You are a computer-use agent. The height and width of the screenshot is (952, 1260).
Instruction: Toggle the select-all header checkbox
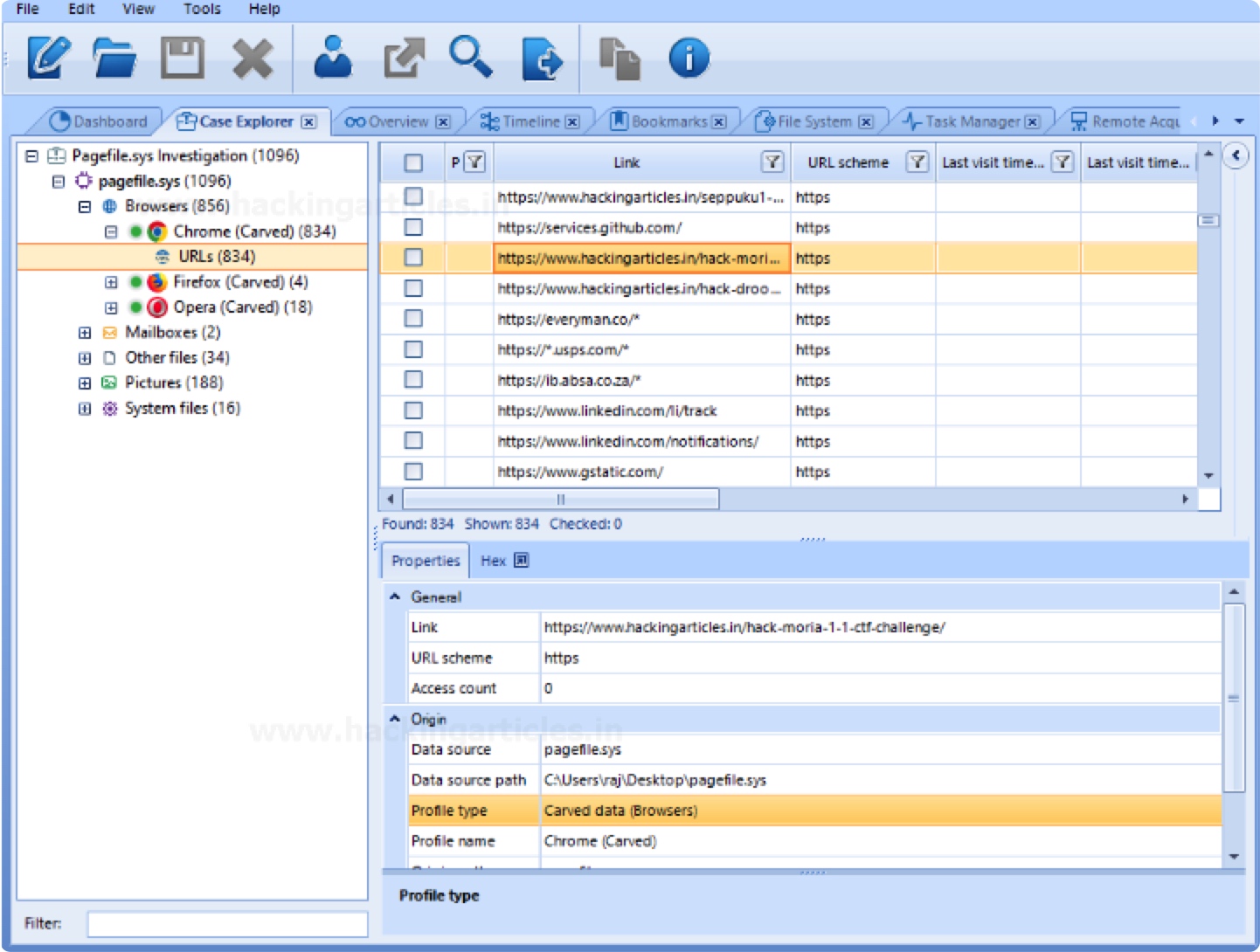point(413,162)
